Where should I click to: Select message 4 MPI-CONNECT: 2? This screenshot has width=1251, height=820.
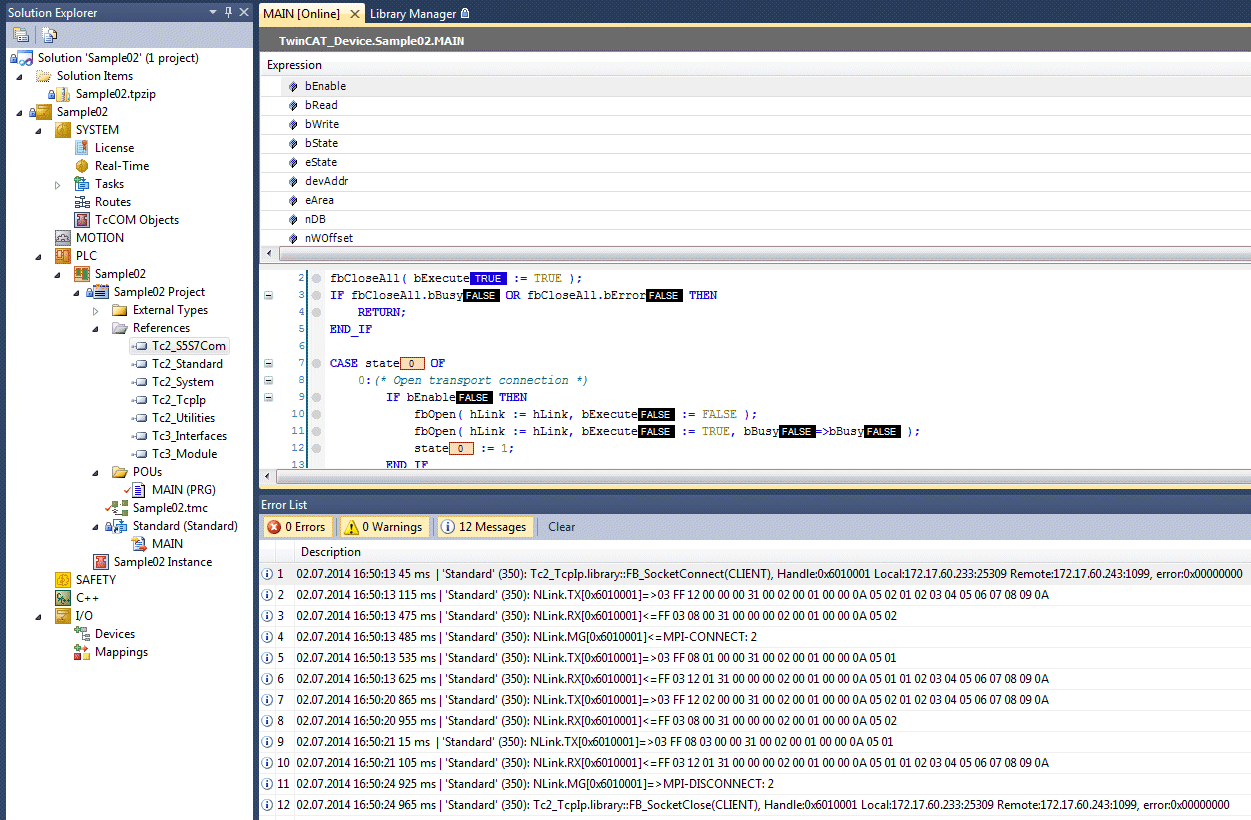point(754,637)
